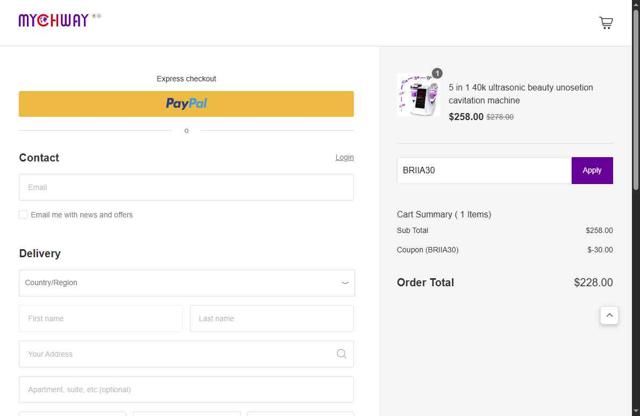Image resolution: width=640 pixels, height=416 pixels.
Task: Click the item quantity badge on product
Action: click(x=437, y=73)
